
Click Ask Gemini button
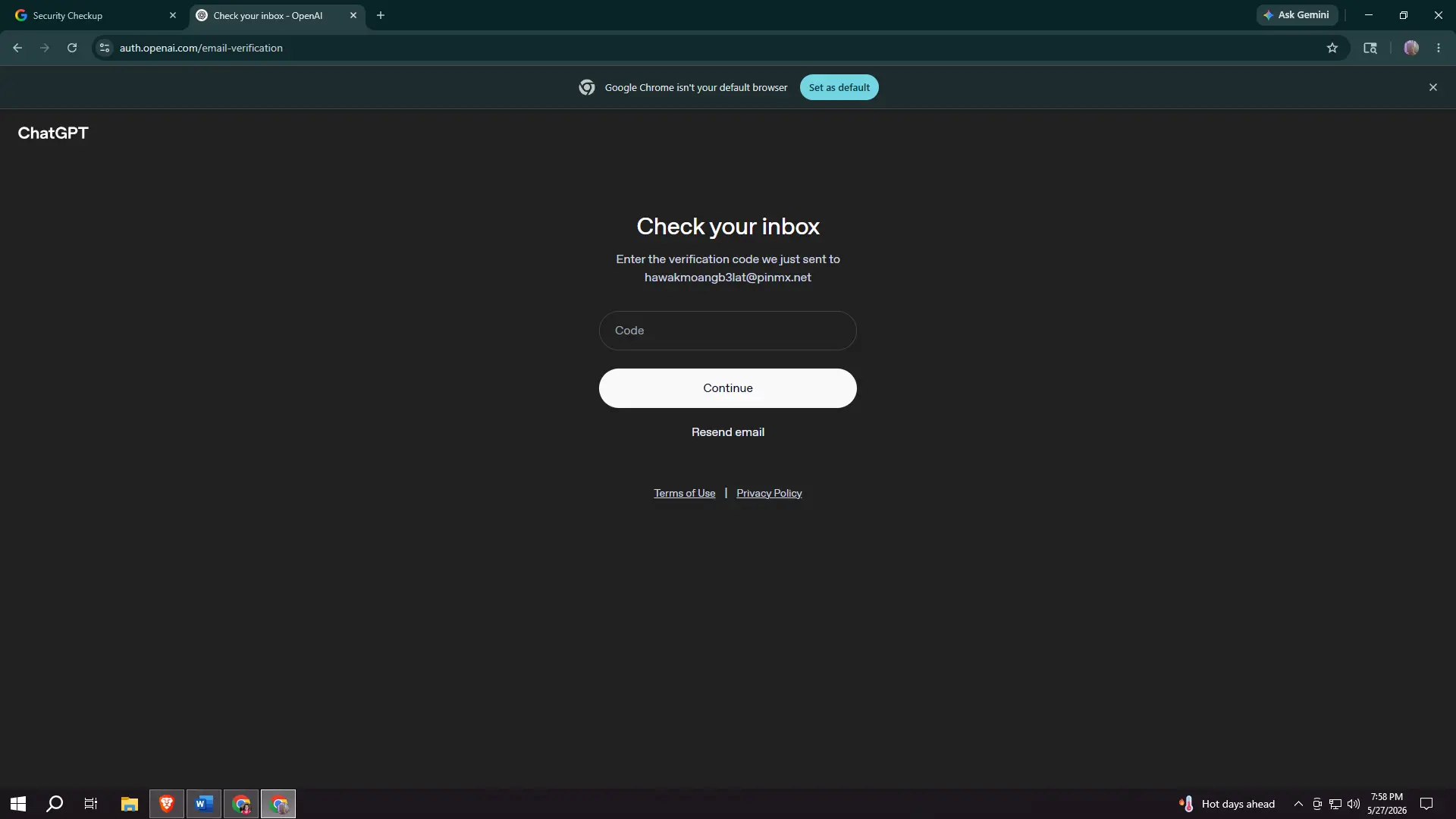tap(1297, 15)
